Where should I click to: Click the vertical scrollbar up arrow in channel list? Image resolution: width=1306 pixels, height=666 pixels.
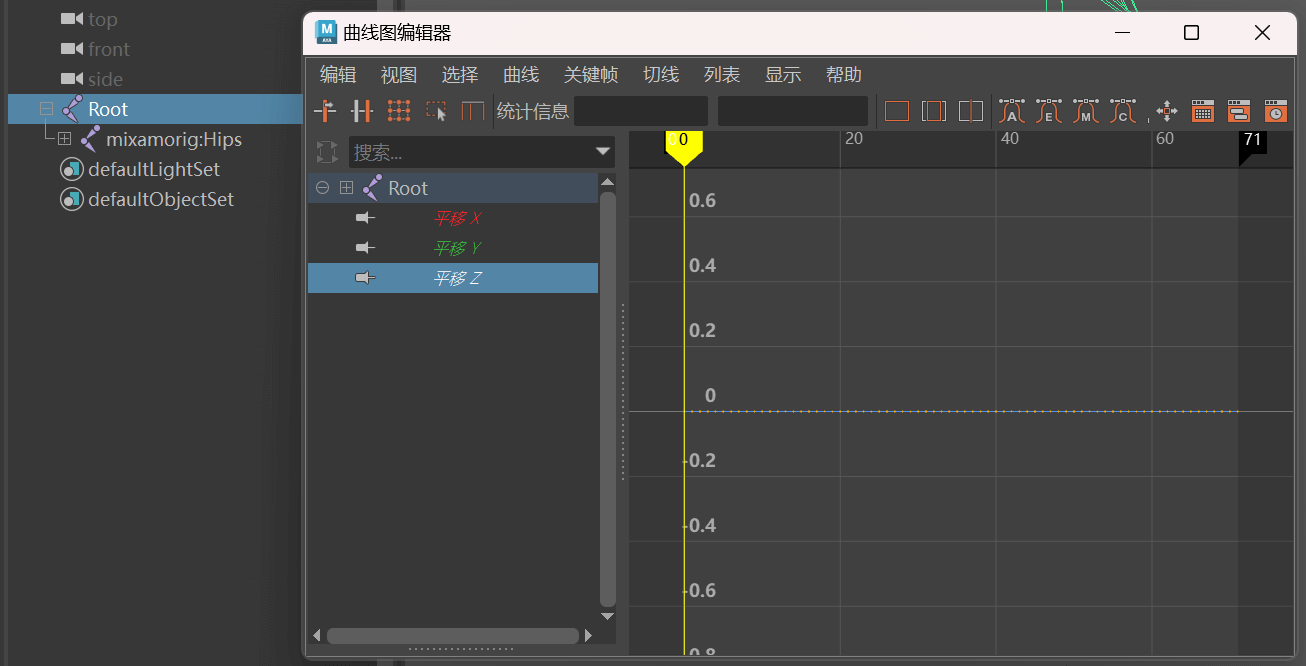pyautogui.click(x=607, y=182)
